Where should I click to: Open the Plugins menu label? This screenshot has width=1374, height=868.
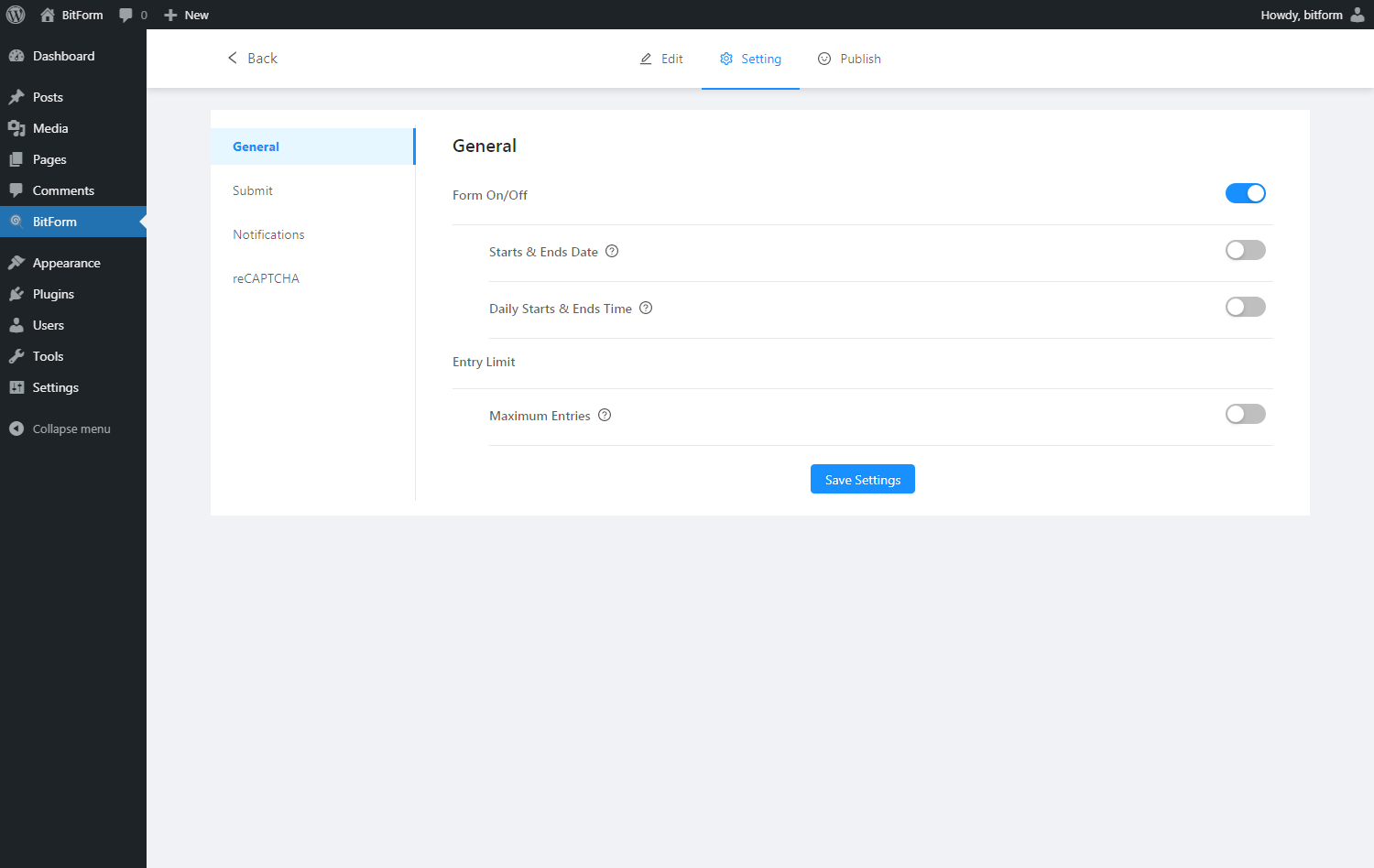(x=53, y=294)
